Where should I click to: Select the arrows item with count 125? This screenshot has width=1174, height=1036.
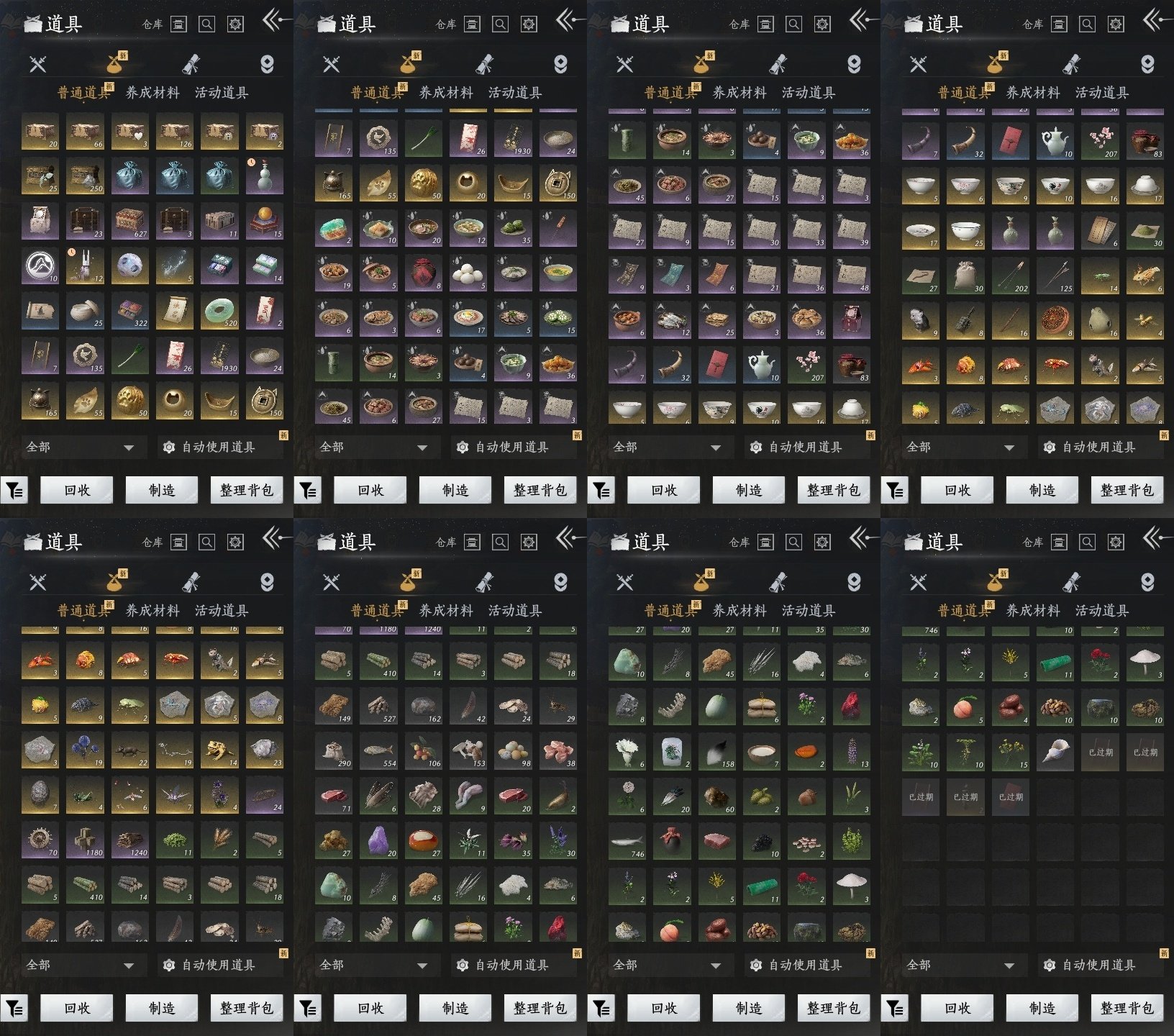tap(1055, 276)
